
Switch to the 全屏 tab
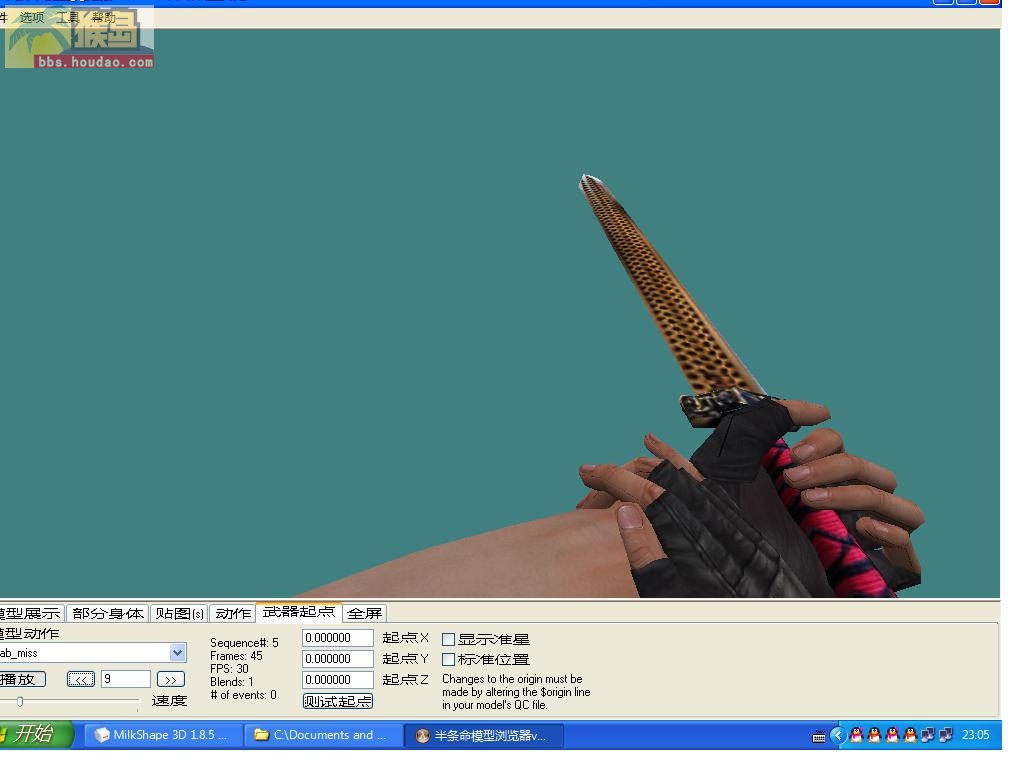[364, 613]
